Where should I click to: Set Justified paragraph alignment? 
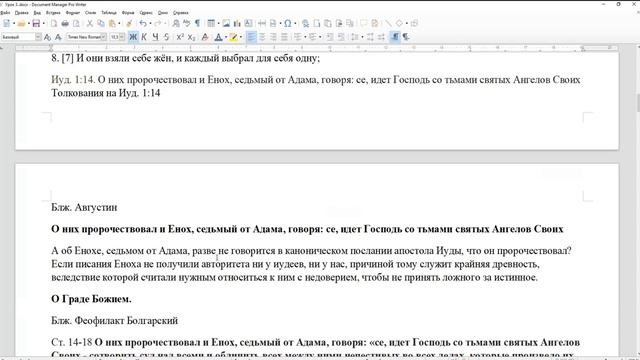(284, 37)
